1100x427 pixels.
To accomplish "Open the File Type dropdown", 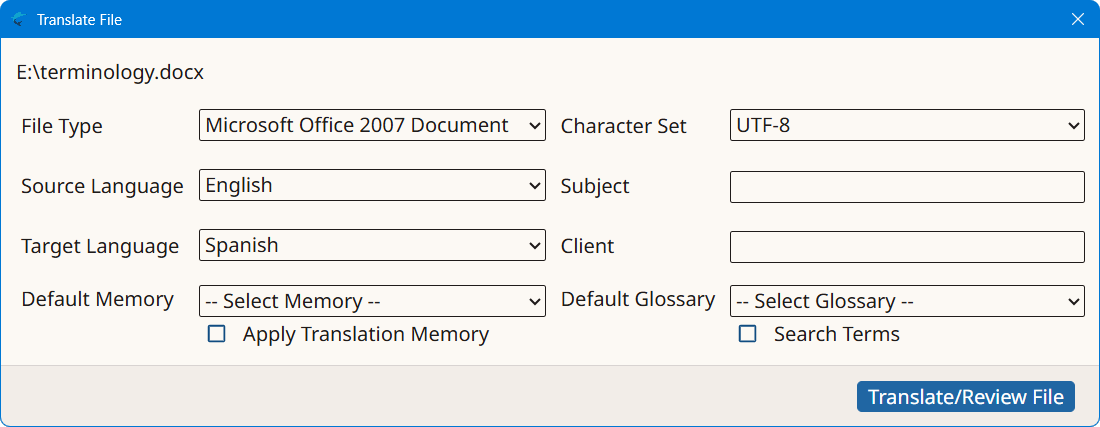I will (372, 125).
